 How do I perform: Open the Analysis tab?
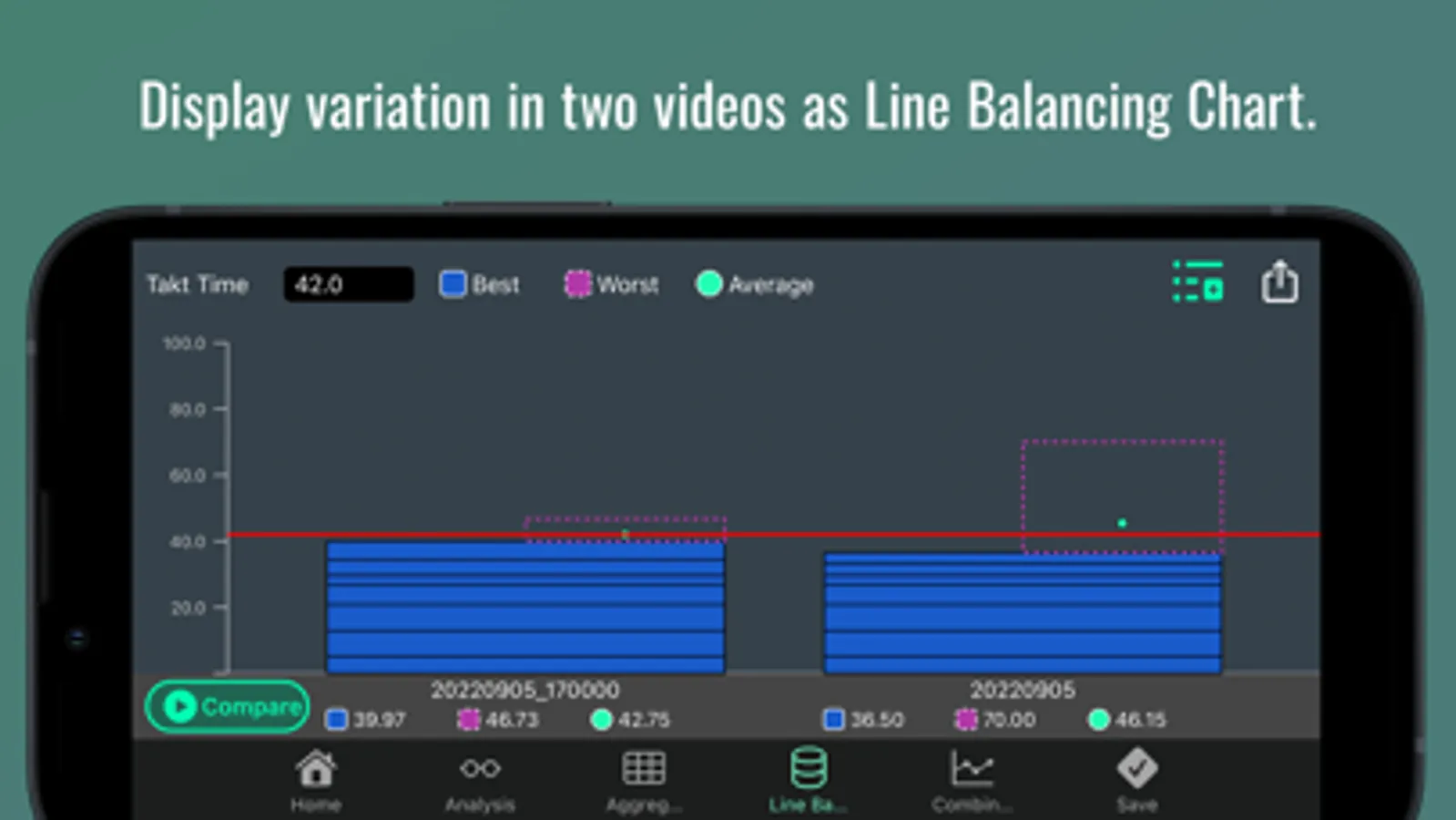tap(480, 781)
